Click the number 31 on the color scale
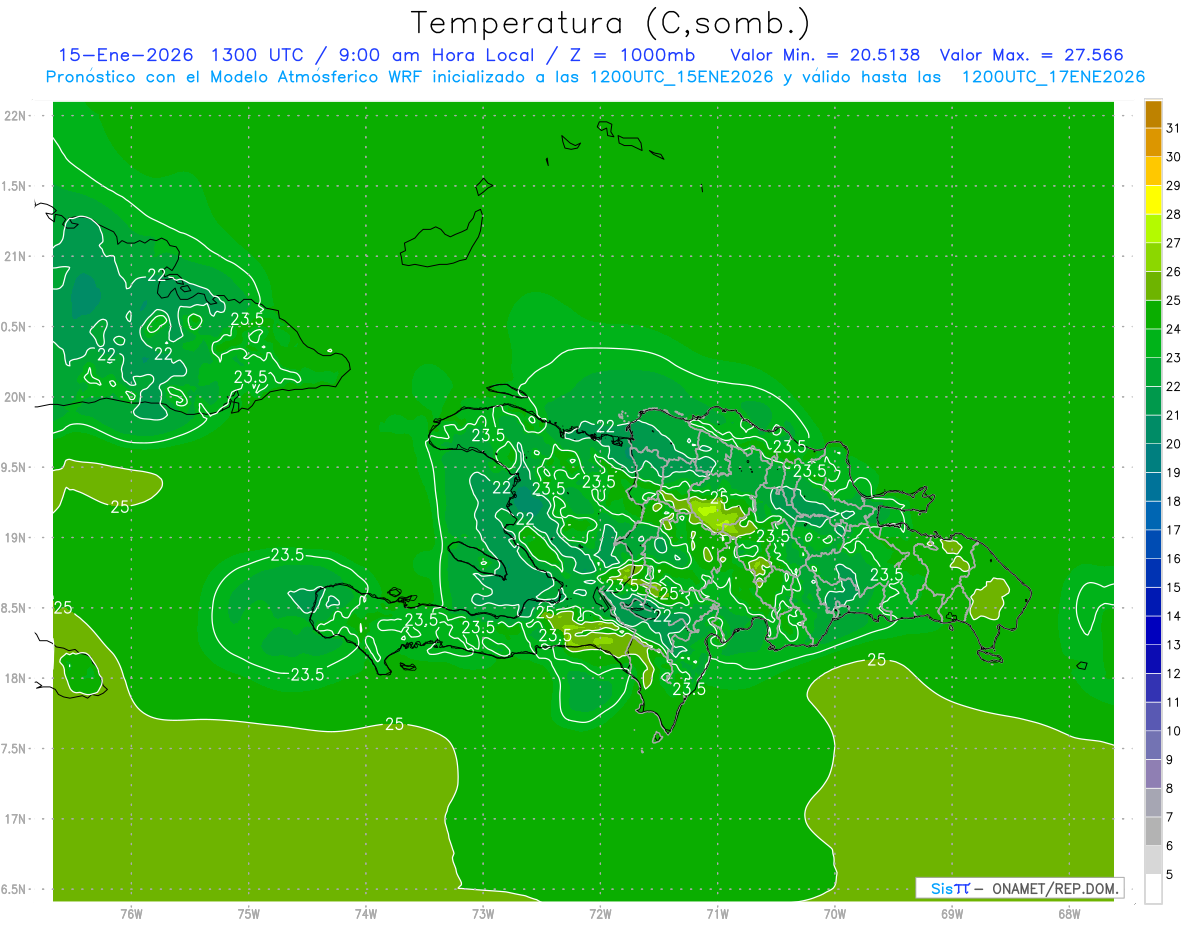The width and height of the screenshot is (1200, 927). tap(1174, 128)
